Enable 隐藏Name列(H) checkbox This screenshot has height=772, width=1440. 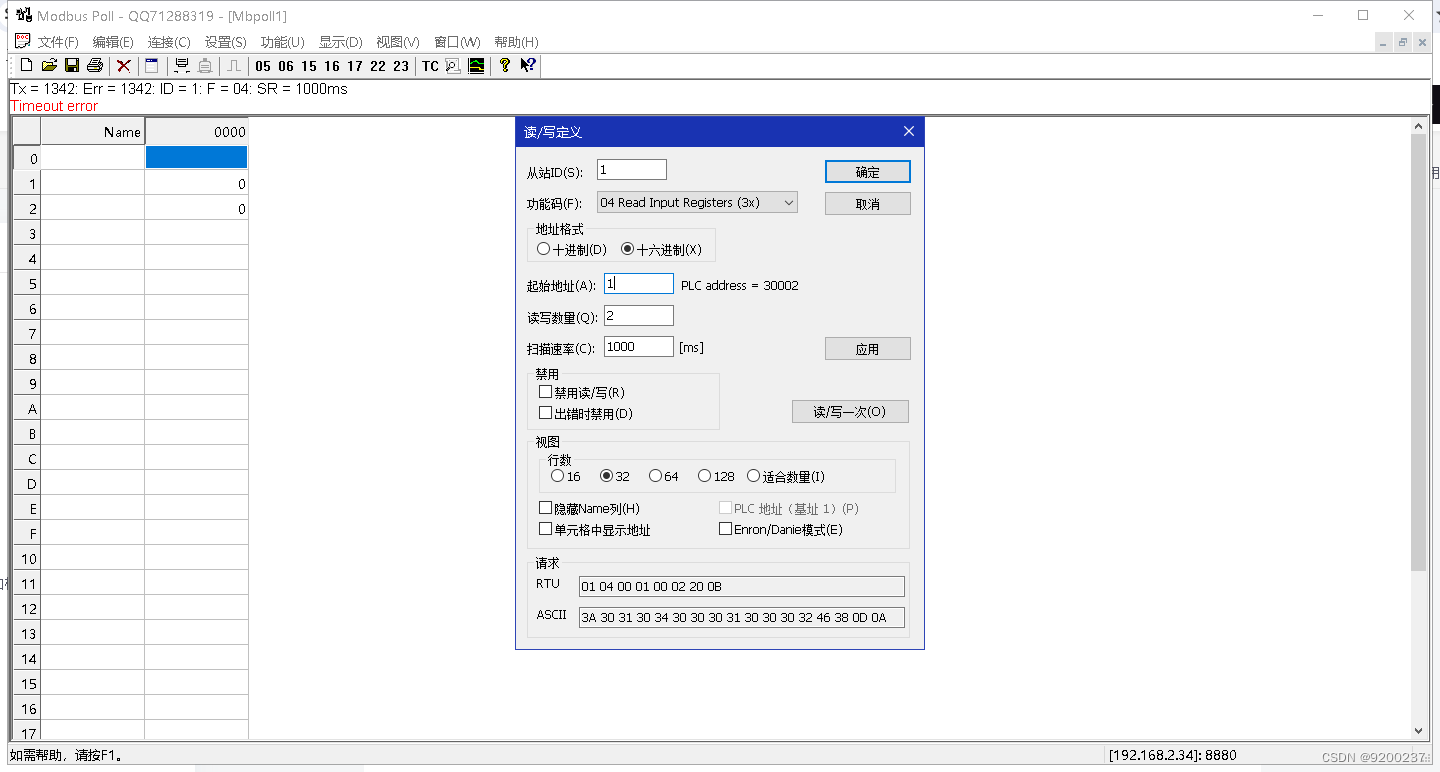point(590,508)
